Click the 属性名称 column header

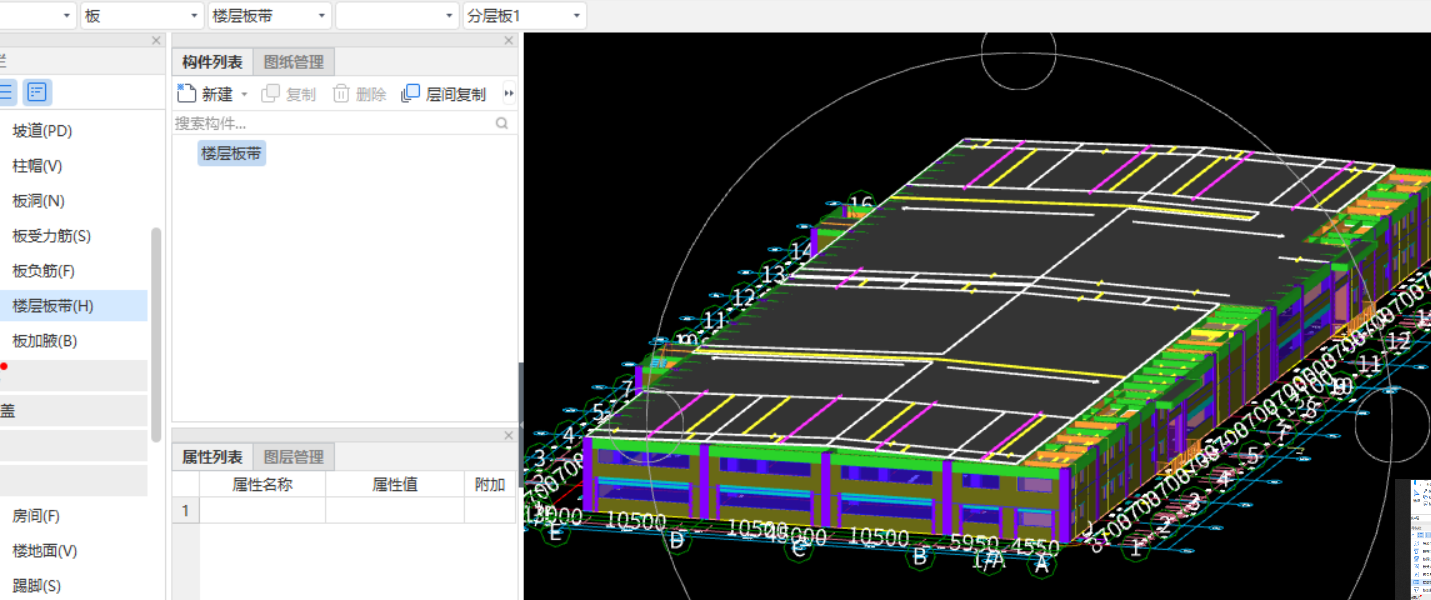[262, 484]
